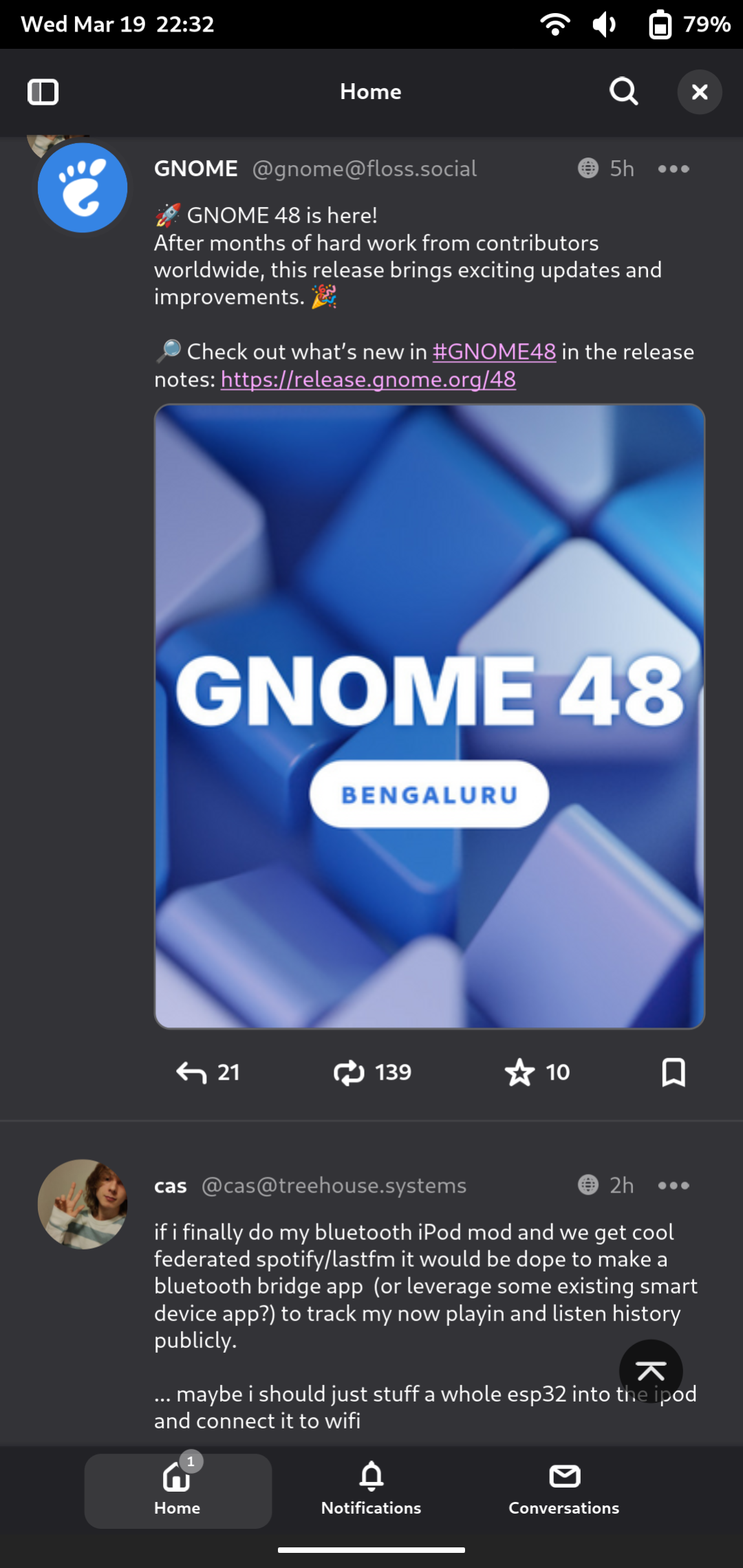View the GNOME 48 Bengaluru image

pos(429,716)
